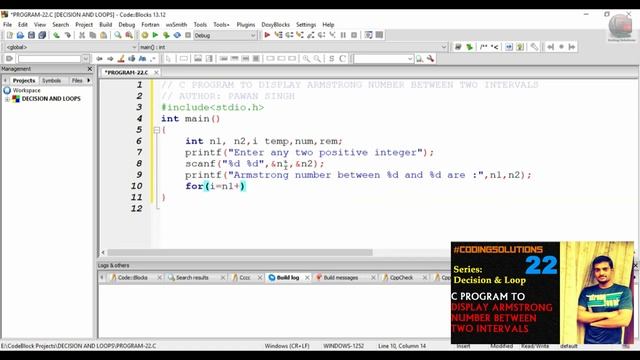640x360 pixels.
Task: Open the search text dropdown arrow
Action: pyautogui.click(x=86, y=59)
